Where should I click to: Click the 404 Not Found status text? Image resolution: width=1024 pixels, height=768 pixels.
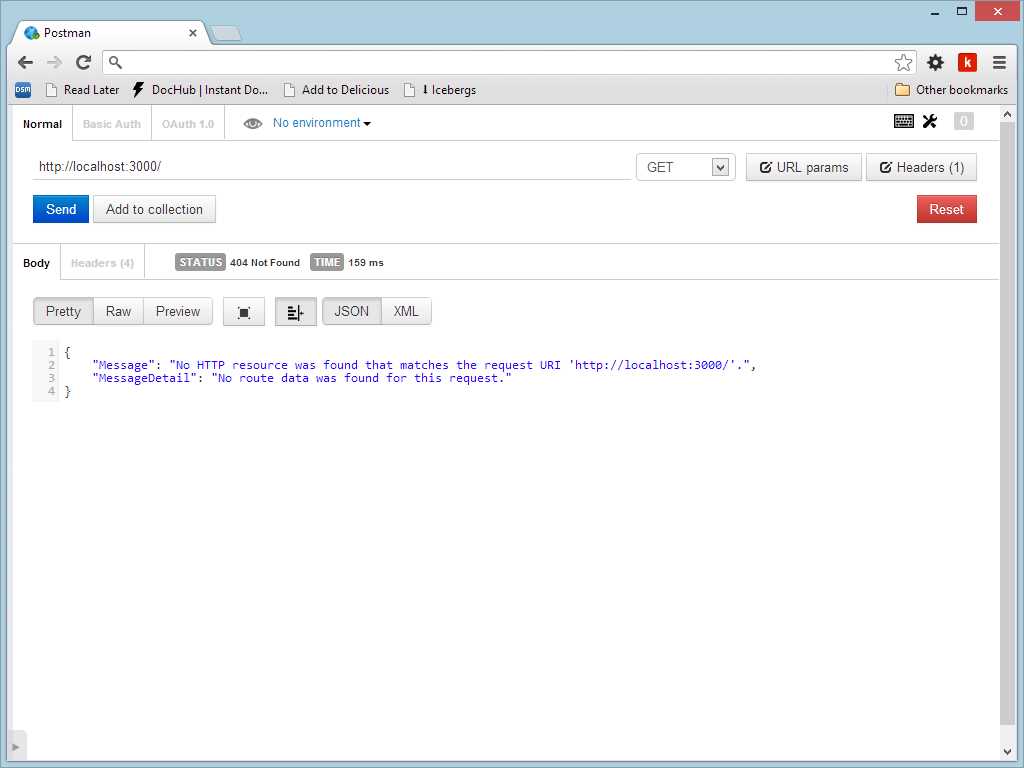pyautogui.click(x=264, y=263)
